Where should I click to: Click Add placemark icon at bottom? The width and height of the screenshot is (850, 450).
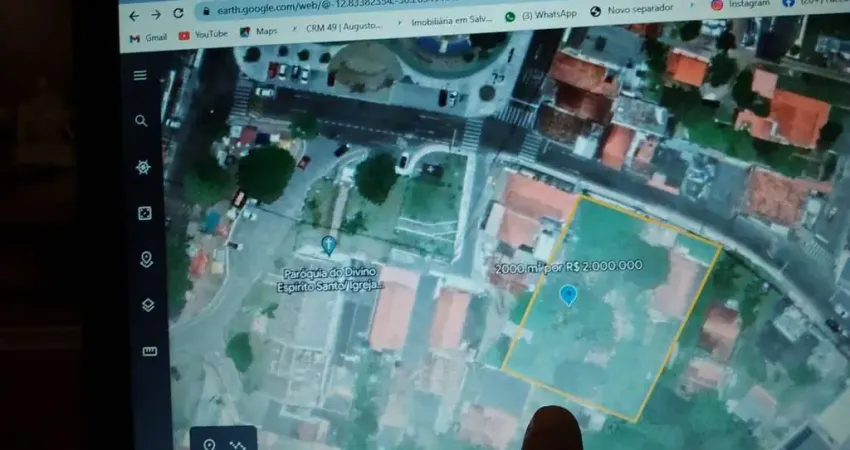209,445
